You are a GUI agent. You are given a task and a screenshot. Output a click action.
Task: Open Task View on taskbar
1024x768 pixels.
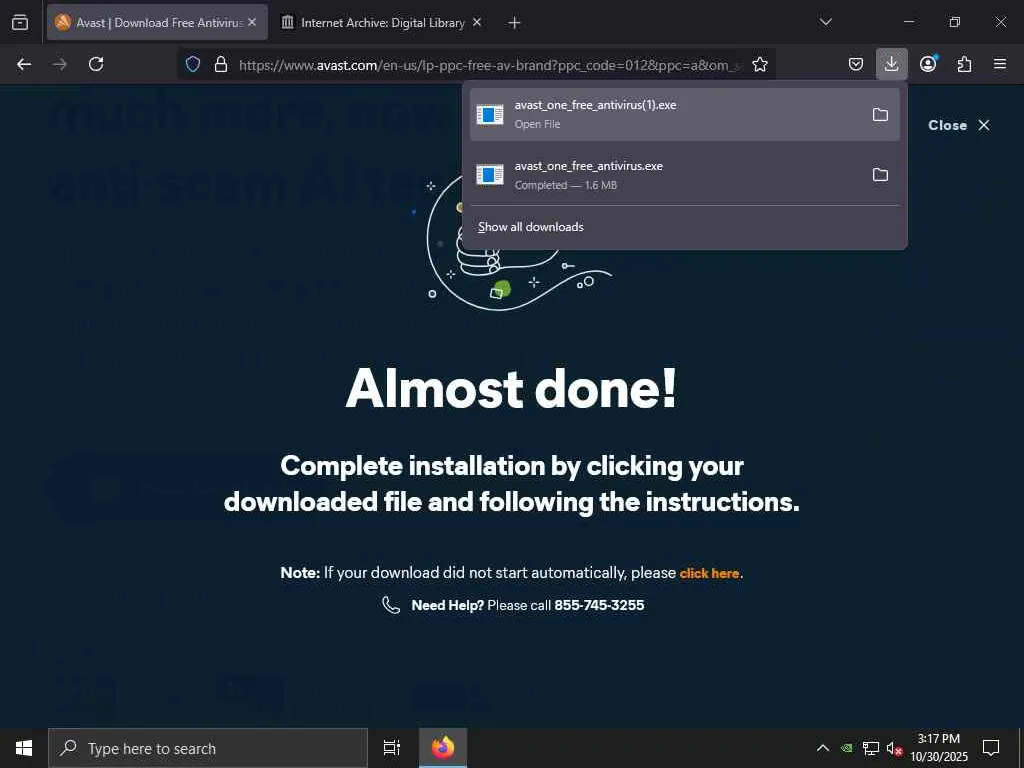(x=392, y=748)
